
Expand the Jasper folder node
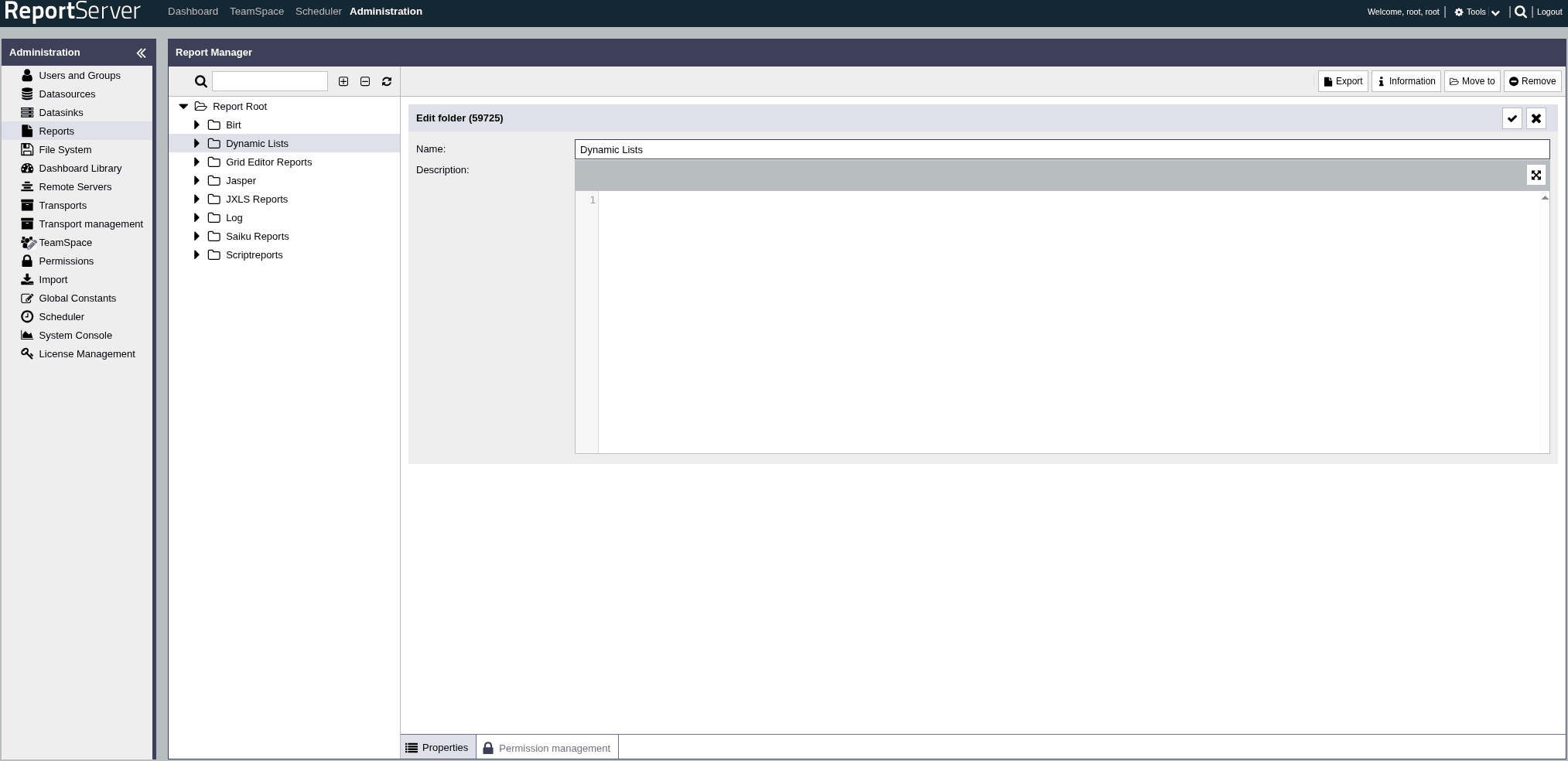tap(196, 180)
